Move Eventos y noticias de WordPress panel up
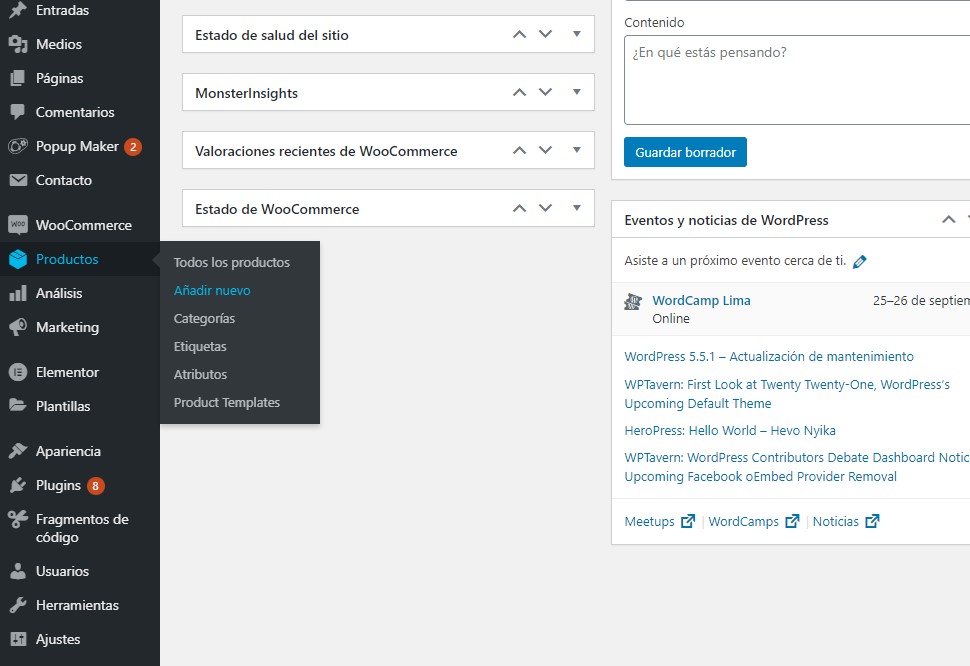The width and height of the screenshot is (970, 666). click(x=948, y=220)
